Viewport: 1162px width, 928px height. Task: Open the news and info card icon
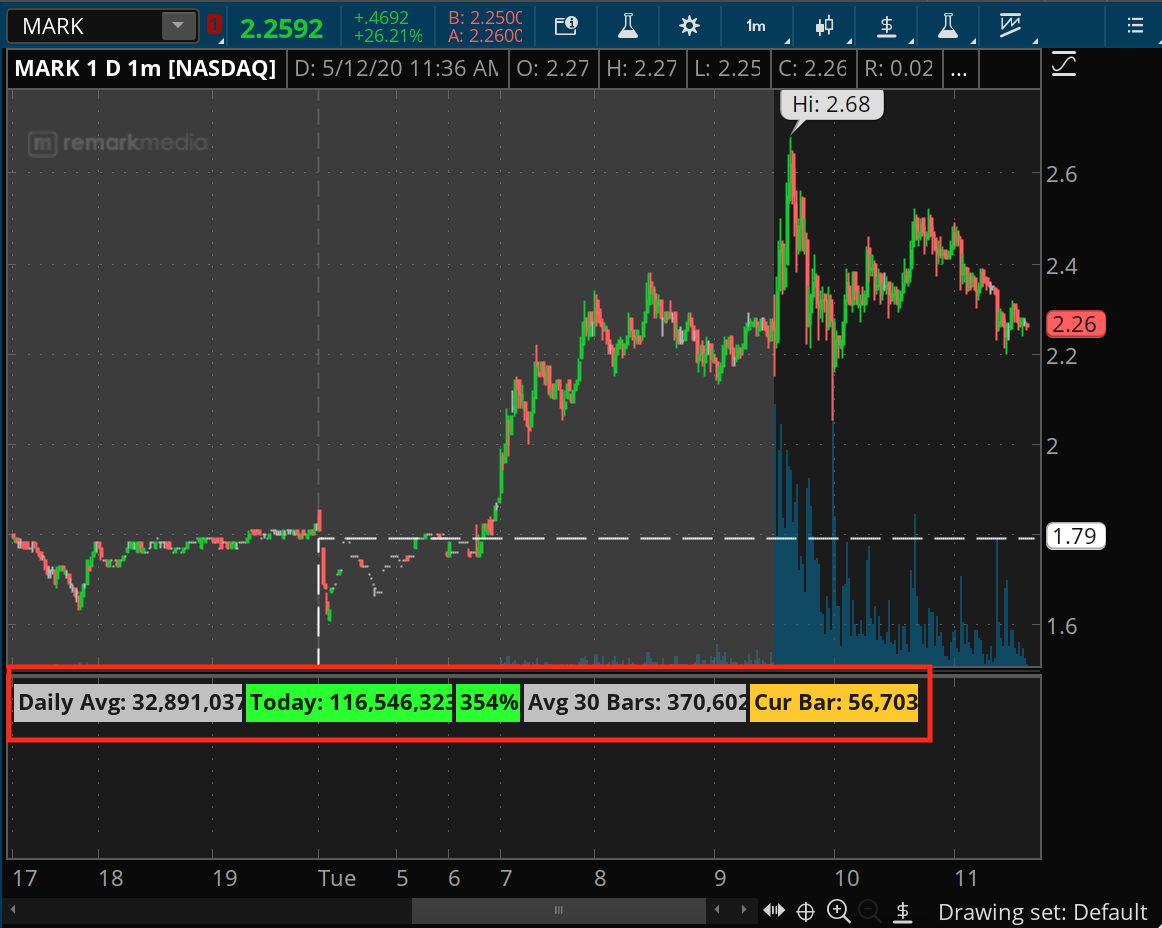point(565,26)
